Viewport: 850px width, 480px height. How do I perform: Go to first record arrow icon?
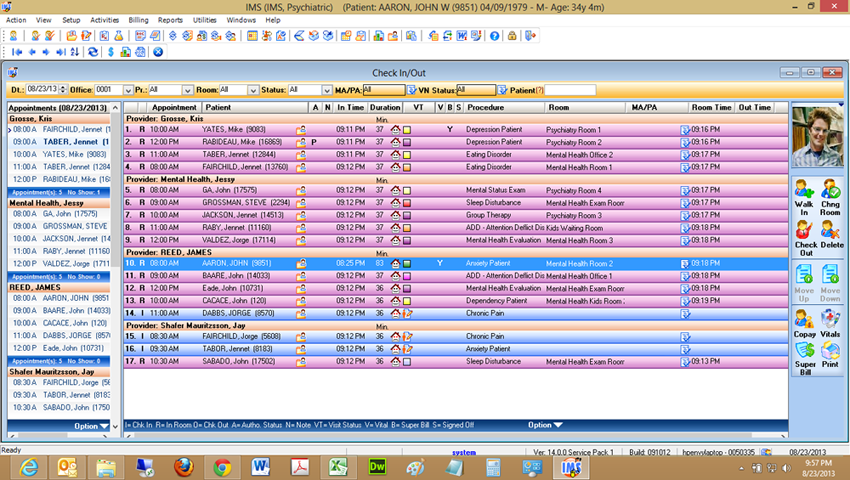click(17, 52)
